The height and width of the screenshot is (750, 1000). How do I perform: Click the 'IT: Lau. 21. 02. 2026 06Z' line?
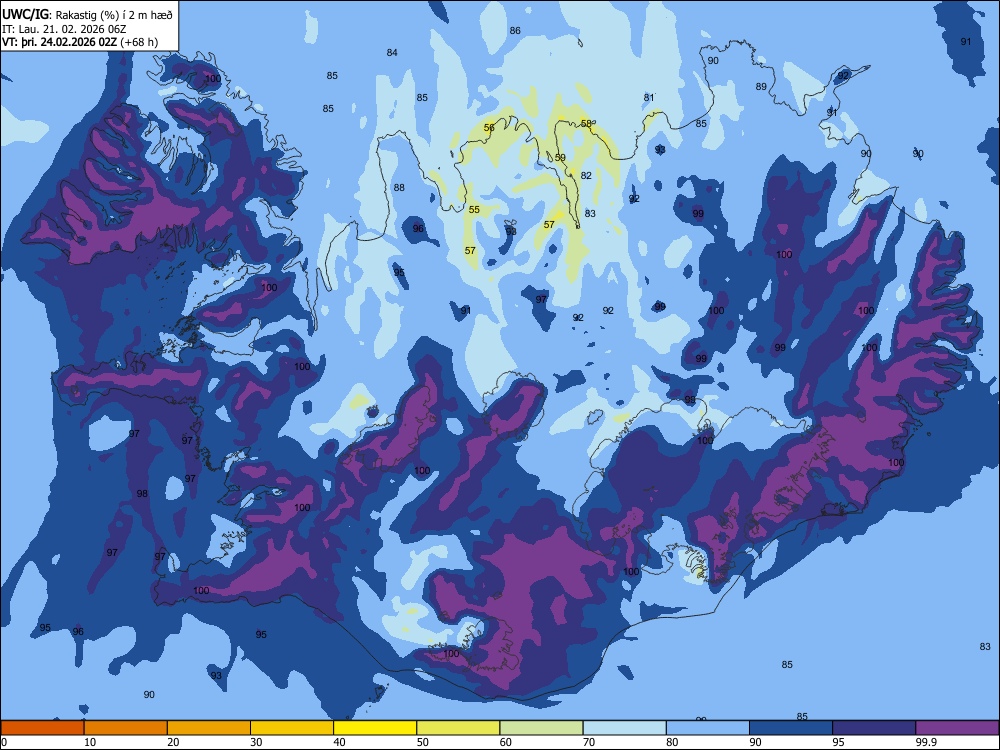click(x=64, y=29)
